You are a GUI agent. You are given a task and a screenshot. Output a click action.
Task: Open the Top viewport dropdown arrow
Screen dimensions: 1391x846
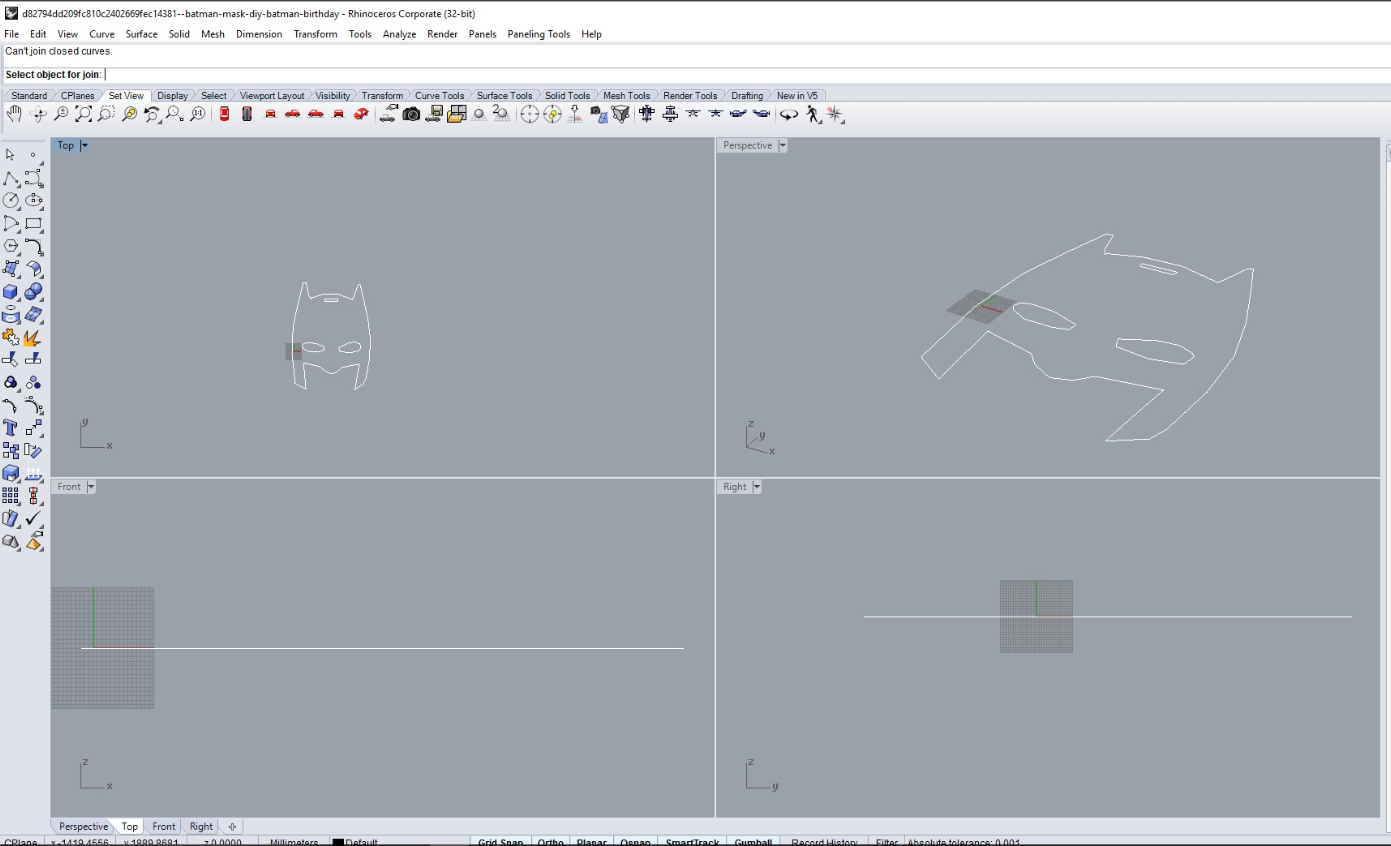[x=84, y=146]
